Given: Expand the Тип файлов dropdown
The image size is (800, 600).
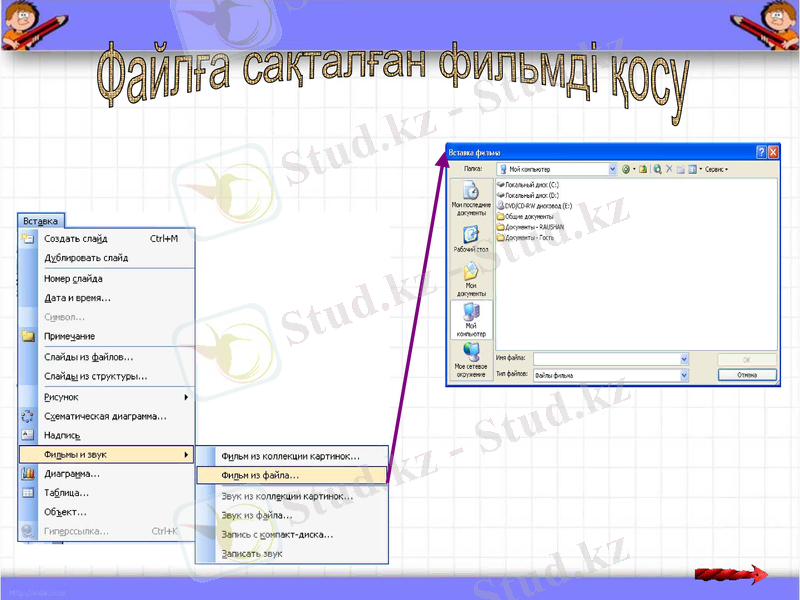Looking at the screenshot, I should (685, 375).
